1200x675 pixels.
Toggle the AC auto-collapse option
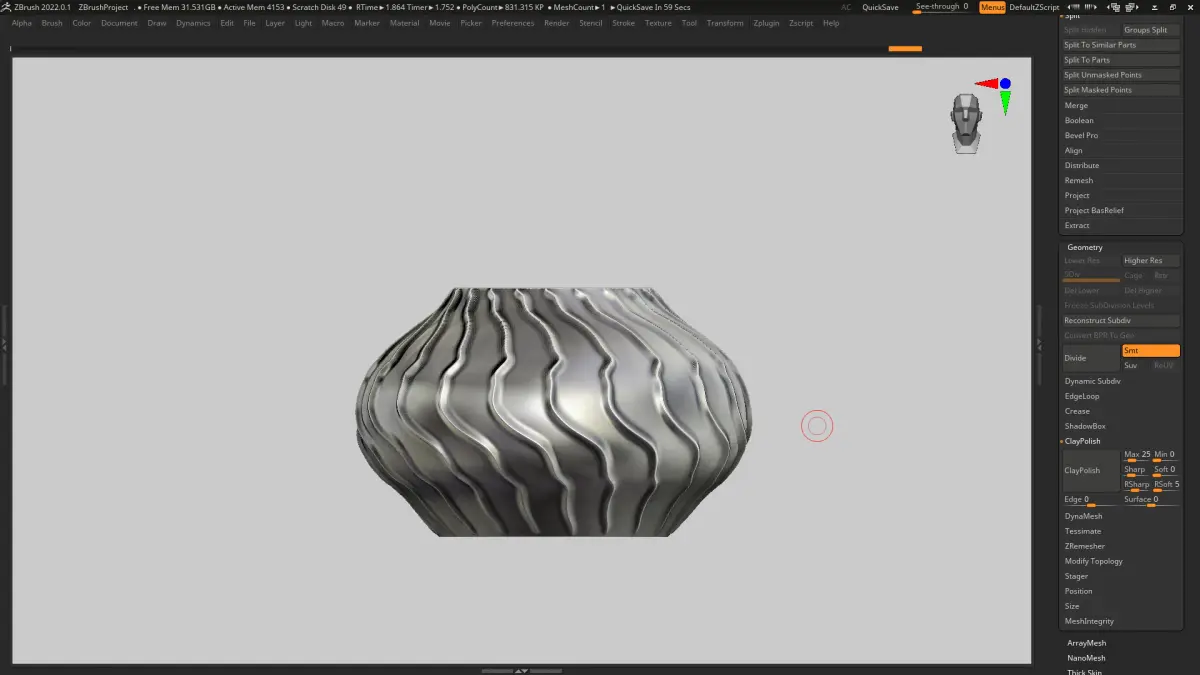(x=846, y=7)
